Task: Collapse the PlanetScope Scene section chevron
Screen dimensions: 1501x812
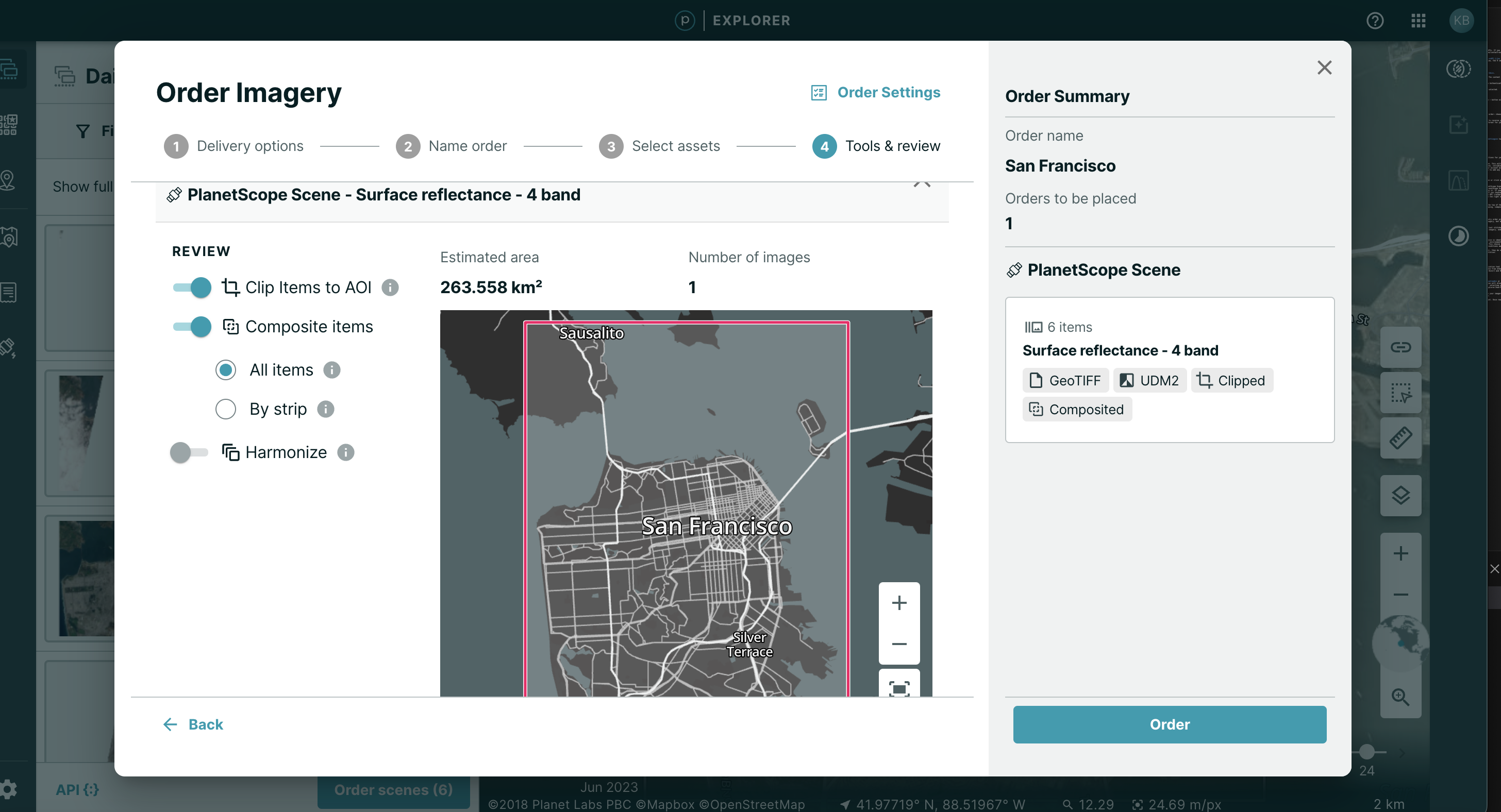Action: point(922,184)
